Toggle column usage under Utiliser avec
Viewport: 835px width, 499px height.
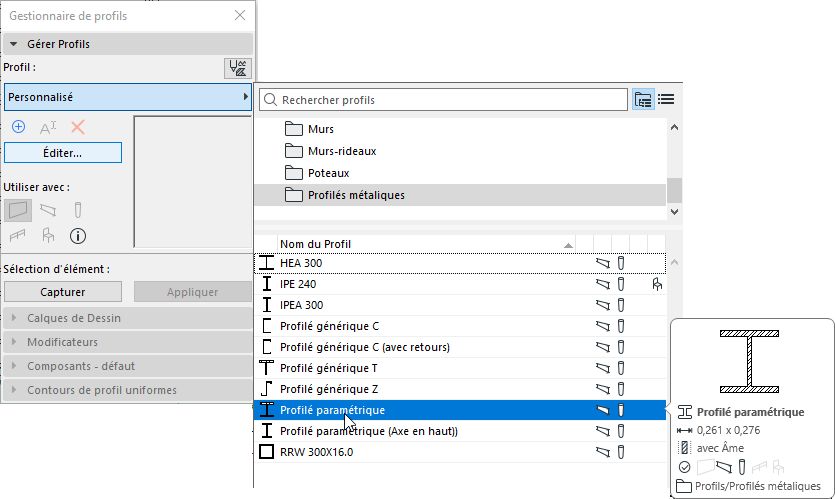click(x=78, y=210)
